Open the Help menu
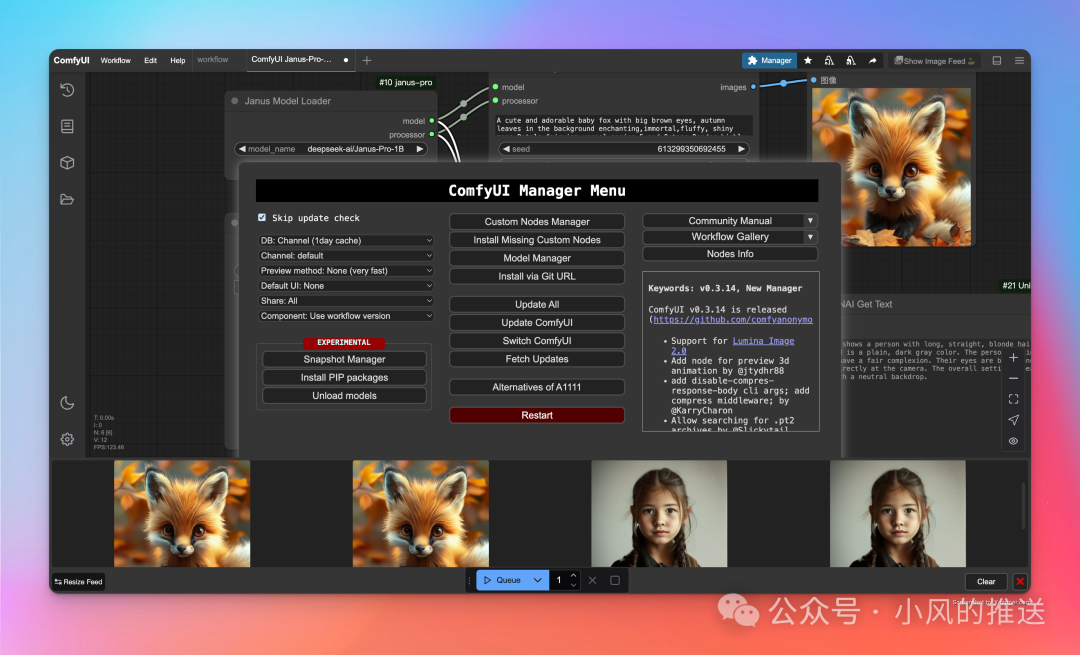1080x655 pixels. pyautogui.click(x=178, y=61)
